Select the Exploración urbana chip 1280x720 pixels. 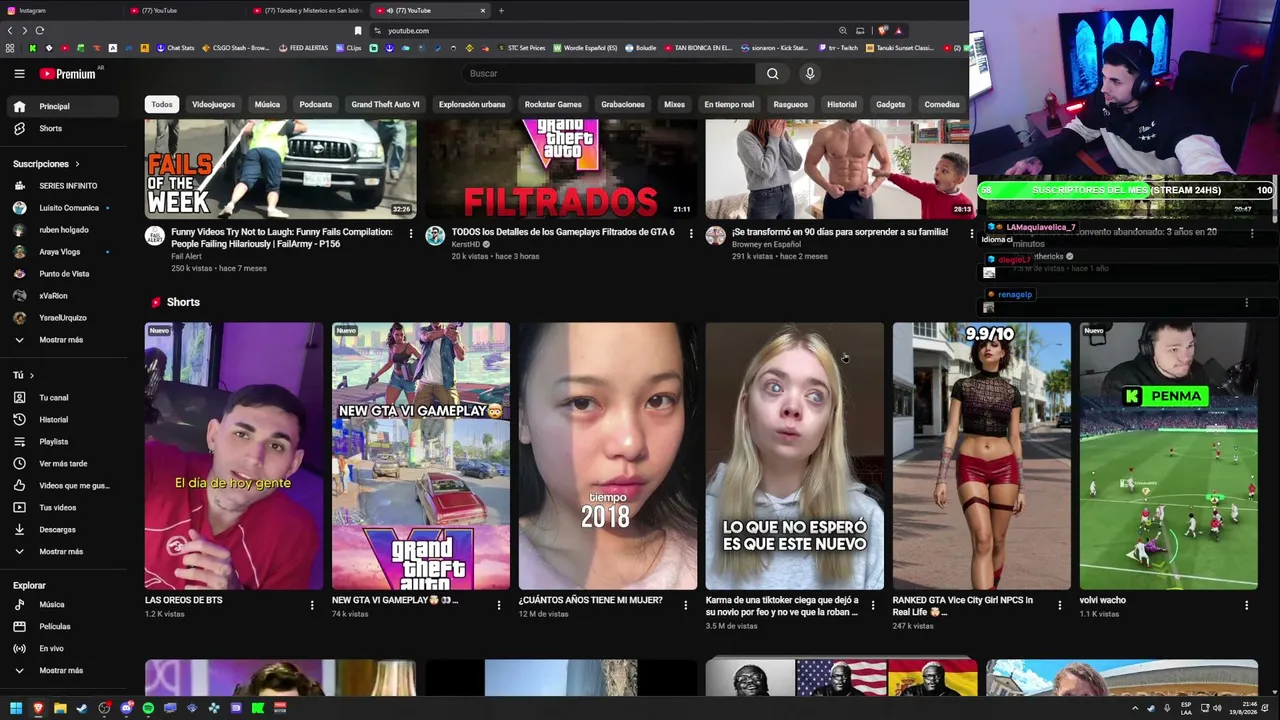[x=472, y=104]
